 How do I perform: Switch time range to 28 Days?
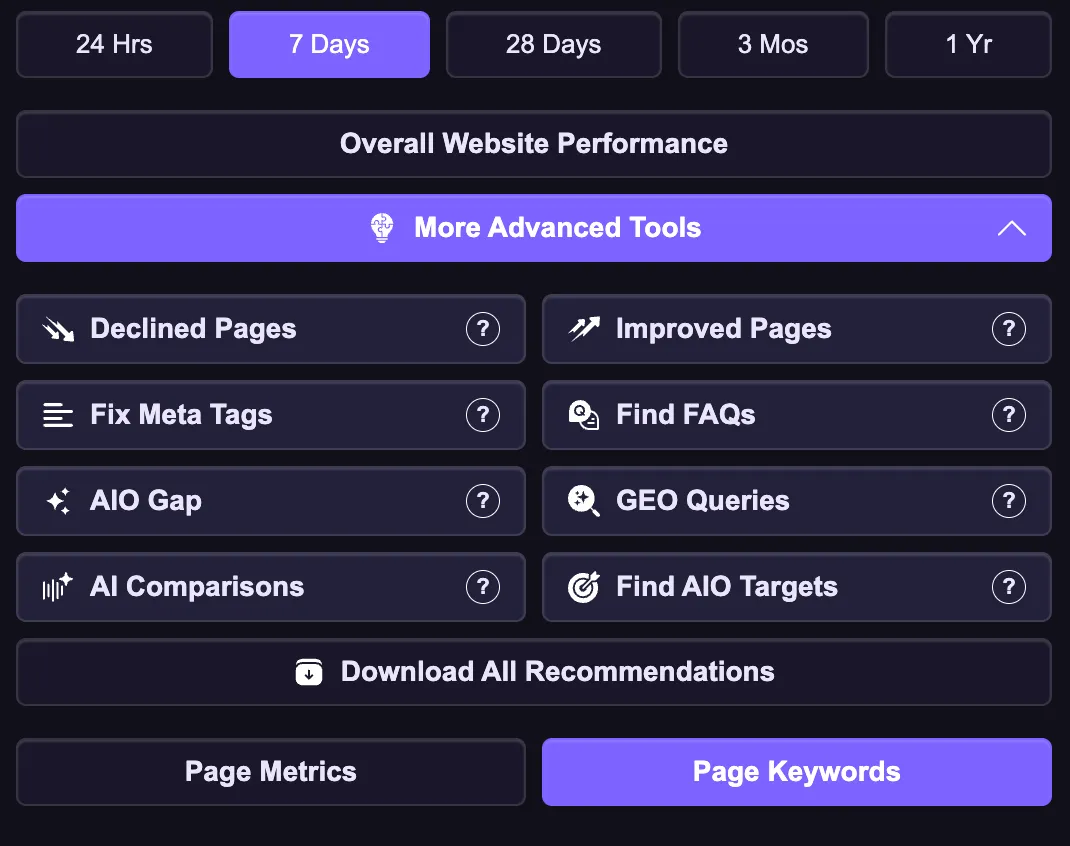(553, 45)
